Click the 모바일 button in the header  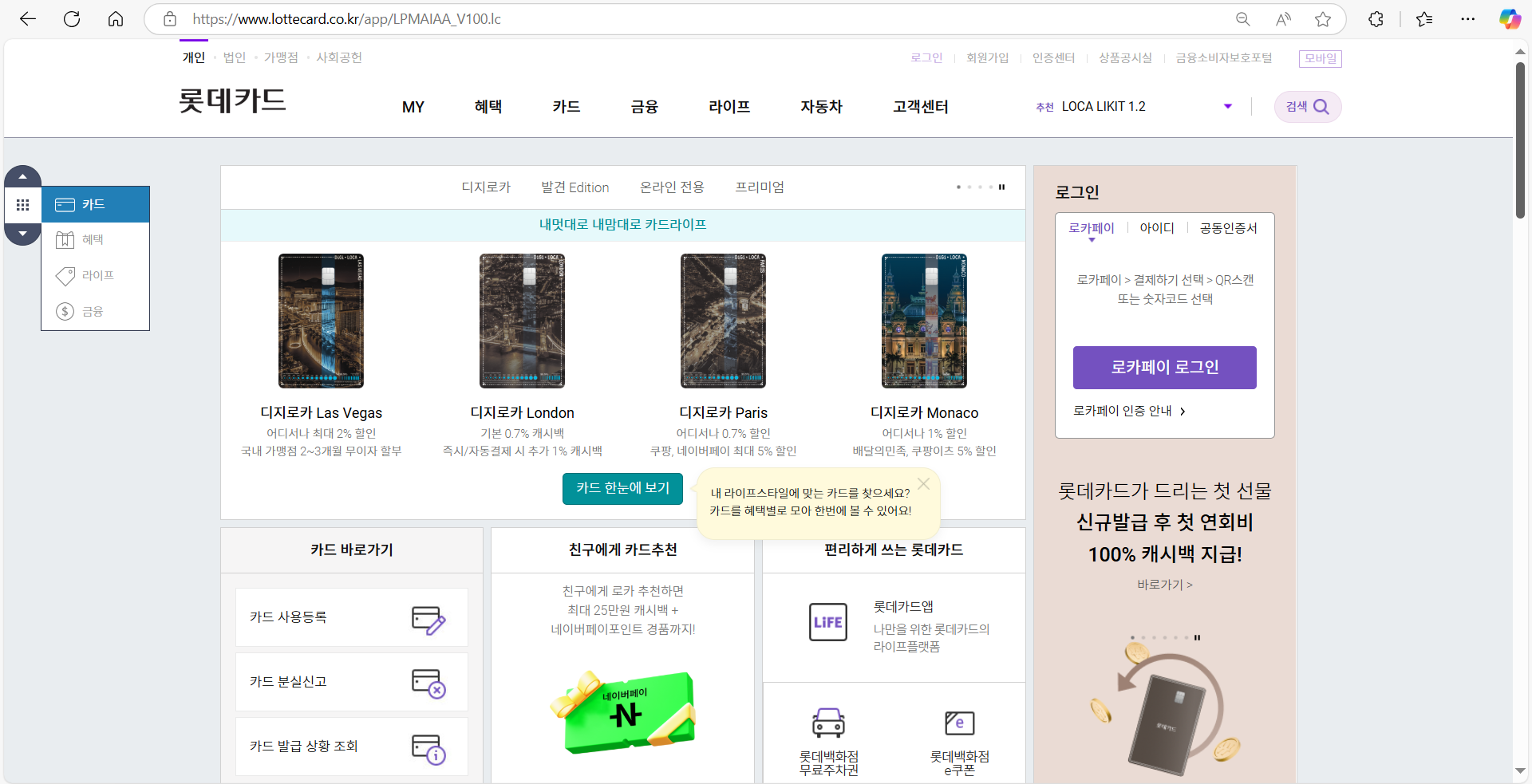coord(1321,58)
